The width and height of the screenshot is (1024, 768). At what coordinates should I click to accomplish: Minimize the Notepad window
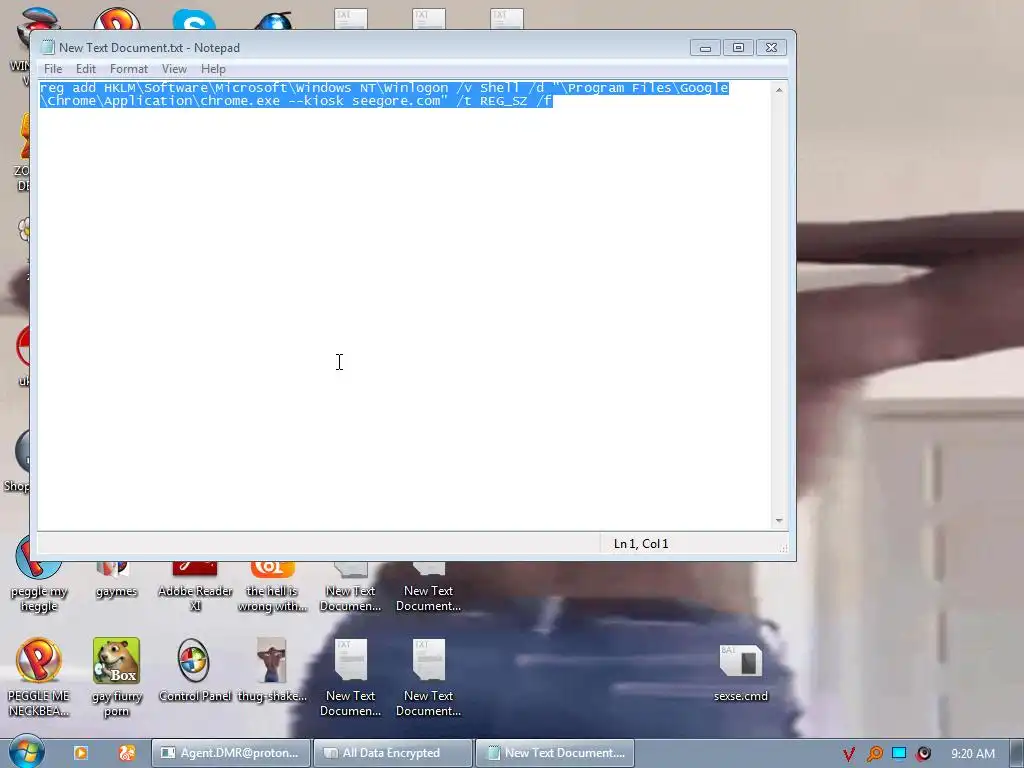(x=705, y=48)
